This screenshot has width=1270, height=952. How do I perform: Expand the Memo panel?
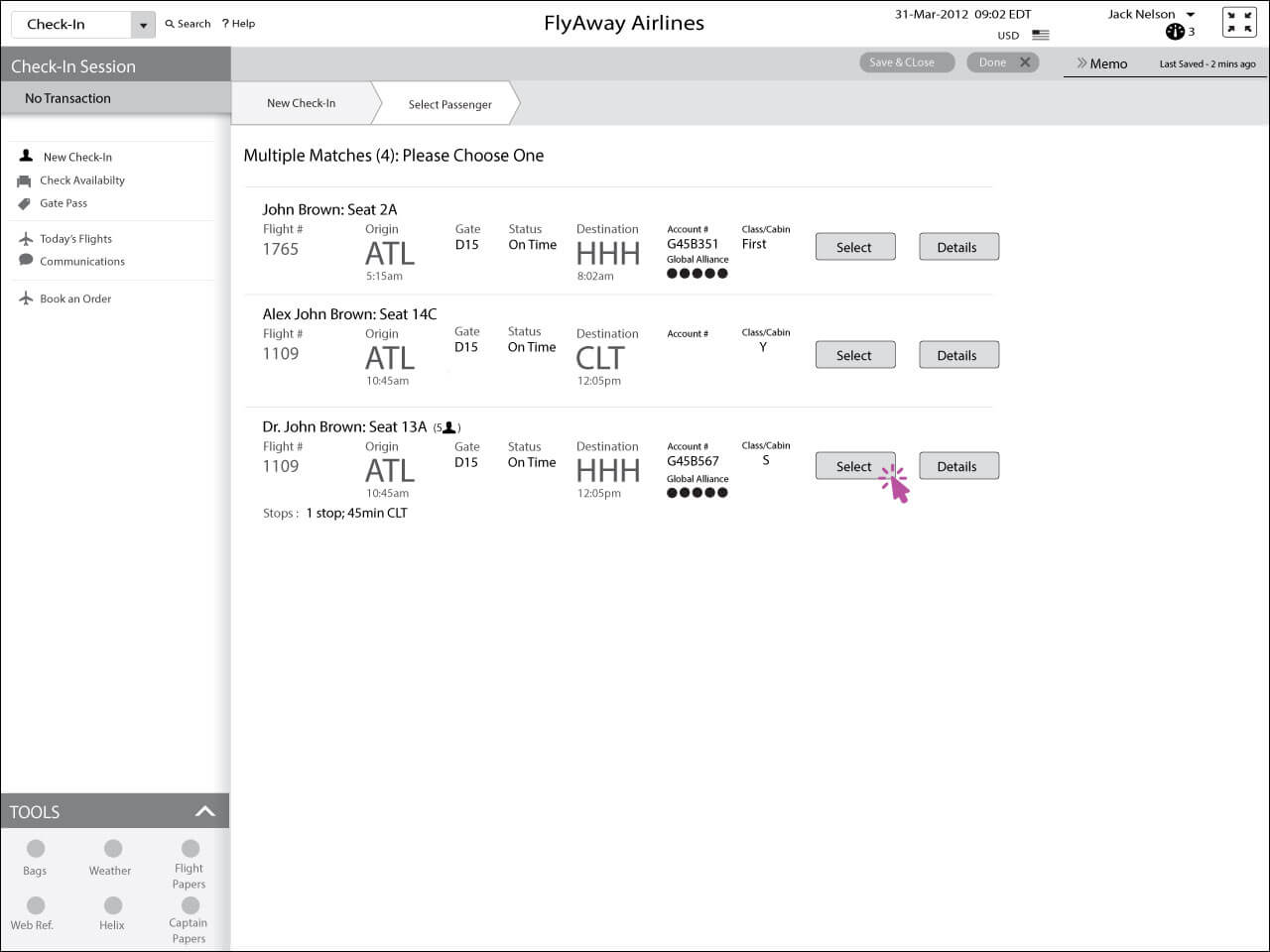pyautogui.click(x=1101, y=63)
